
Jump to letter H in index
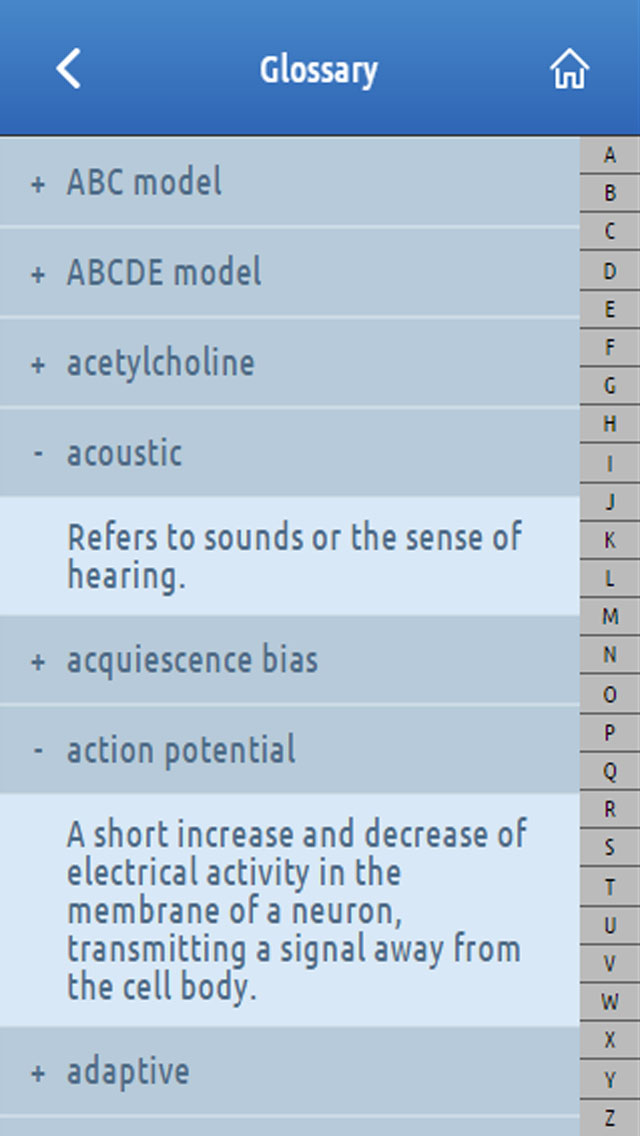[x=610, y=425]
